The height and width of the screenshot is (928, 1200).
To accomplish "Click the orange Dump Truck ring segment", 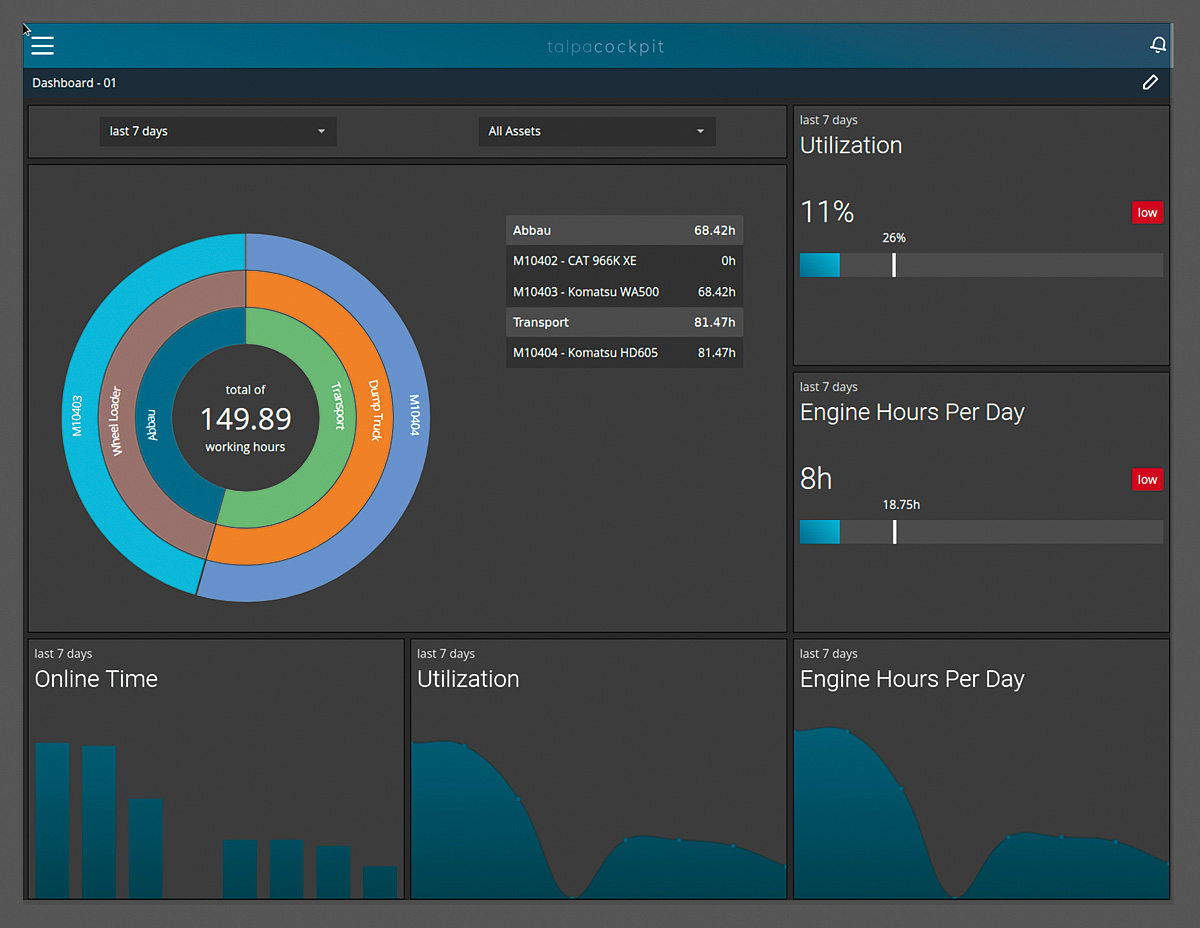I will click(375, 410).
